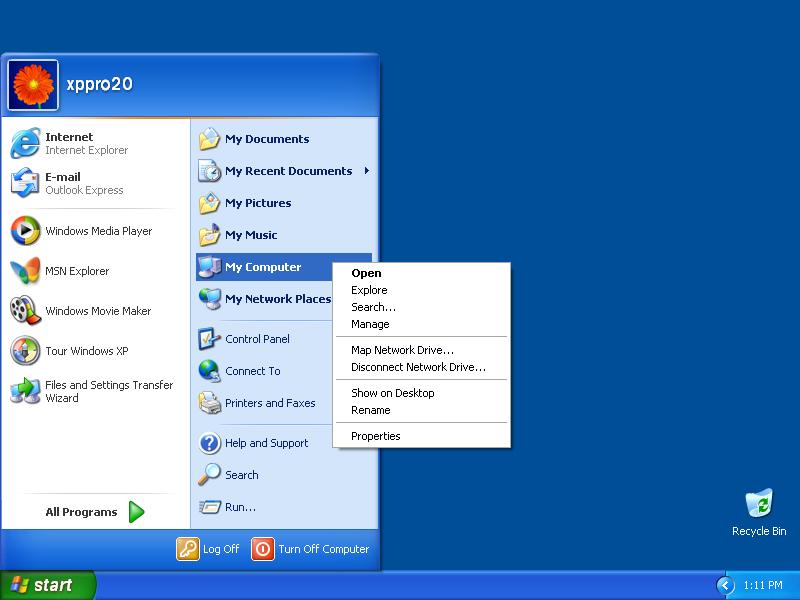The image size is (800, 600).
Task: Click the My Pictures label
Action: (258, 203)
